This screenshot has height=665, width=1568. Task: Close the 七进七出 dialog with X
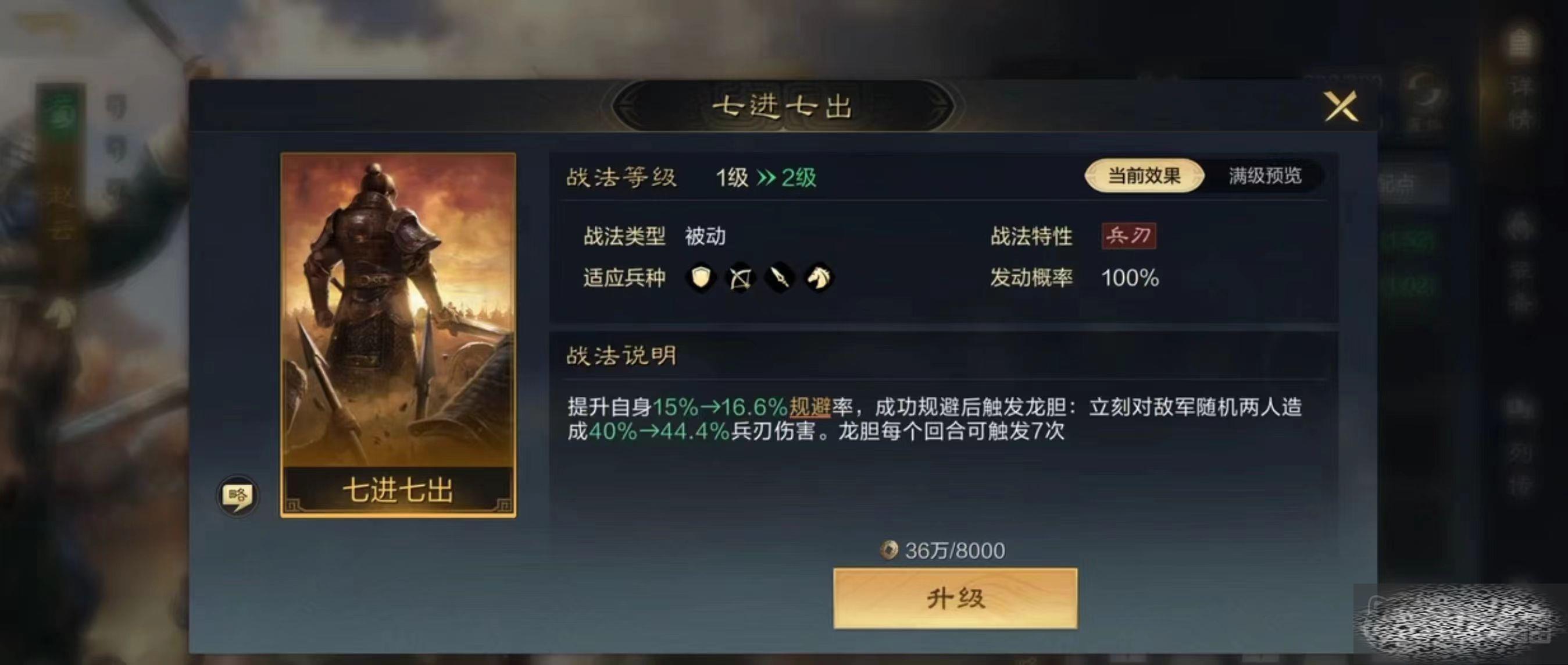[x=1341, y=106]
